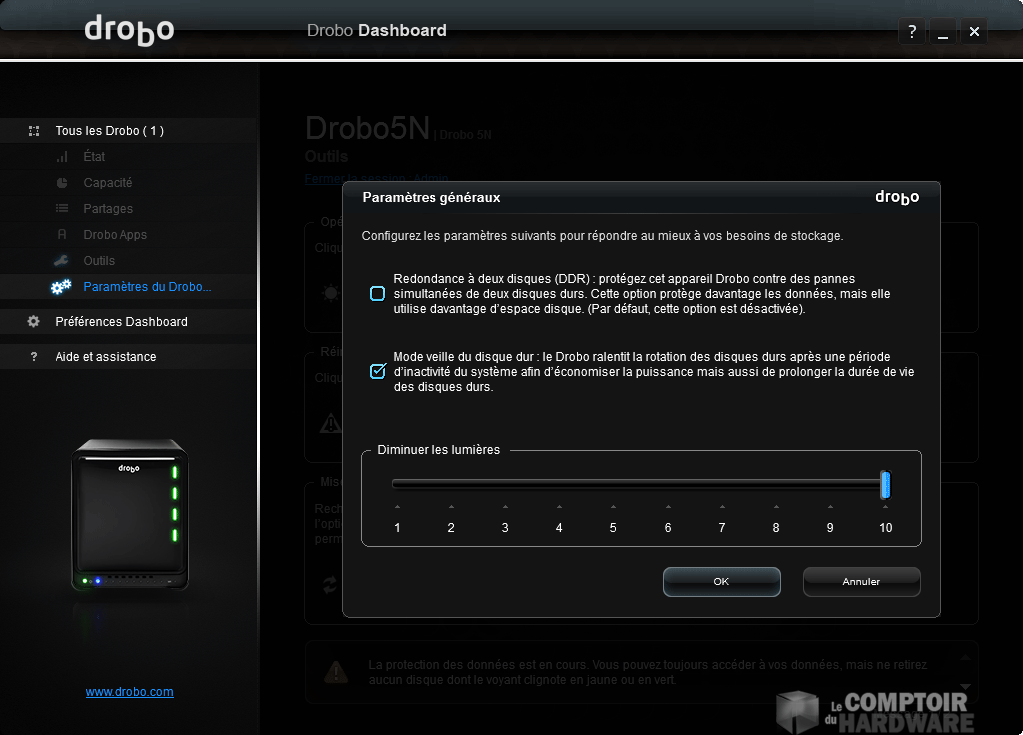Click the help question mark button in title bar
The width and height of the screenshot is (1023, 735).
click(911, 32)
